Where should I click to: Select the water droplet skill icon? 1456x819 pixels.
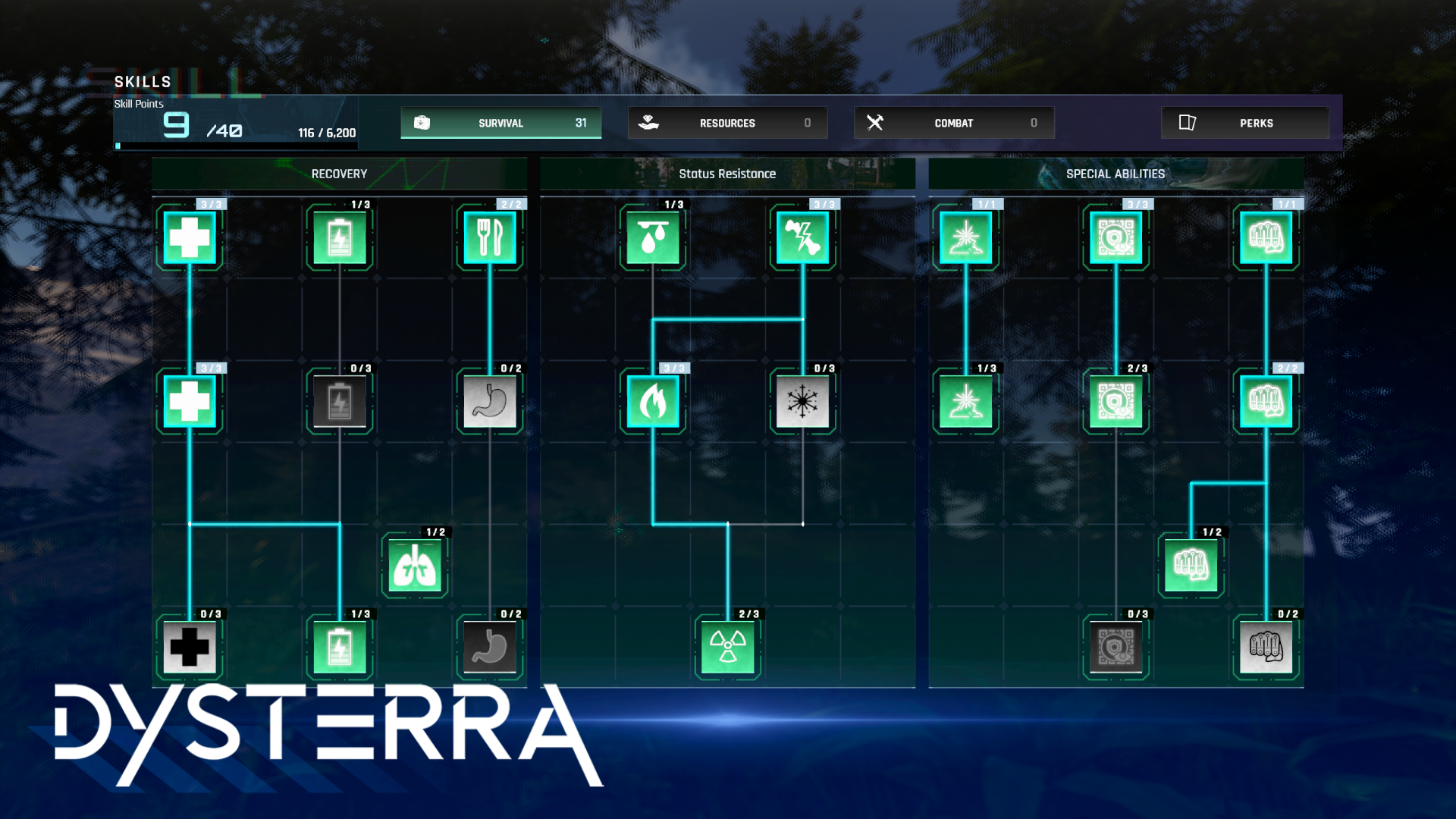[652, 238]
